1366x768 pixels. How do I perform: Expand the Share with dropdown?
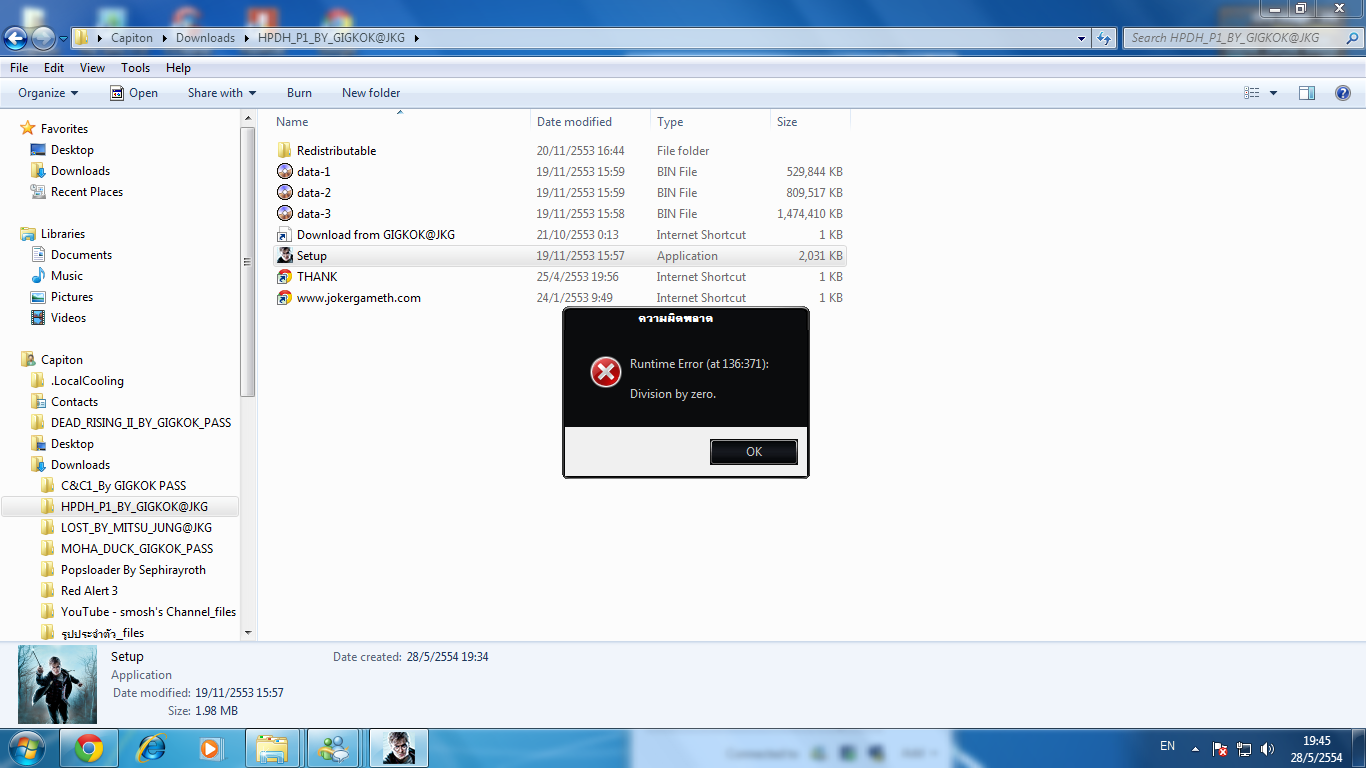click(222, 93)
